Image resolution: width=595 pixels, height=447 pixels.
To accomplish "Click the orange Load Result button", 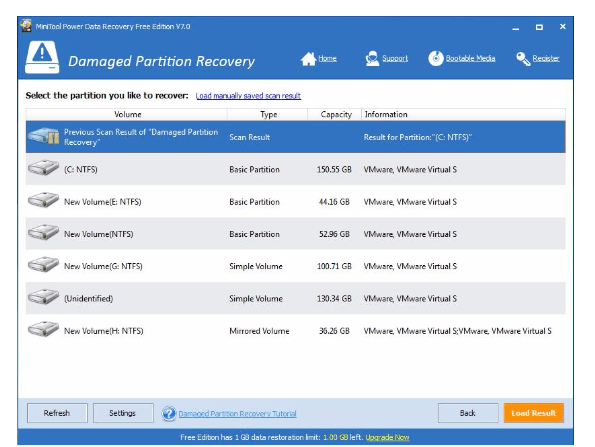I will 534,413.
